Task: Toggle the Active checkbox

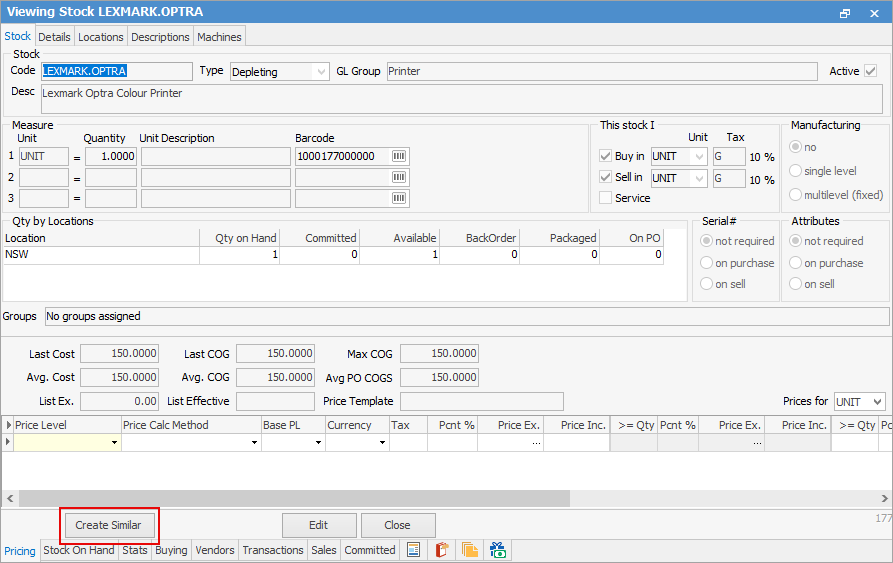Action: [x=870, y=71]
